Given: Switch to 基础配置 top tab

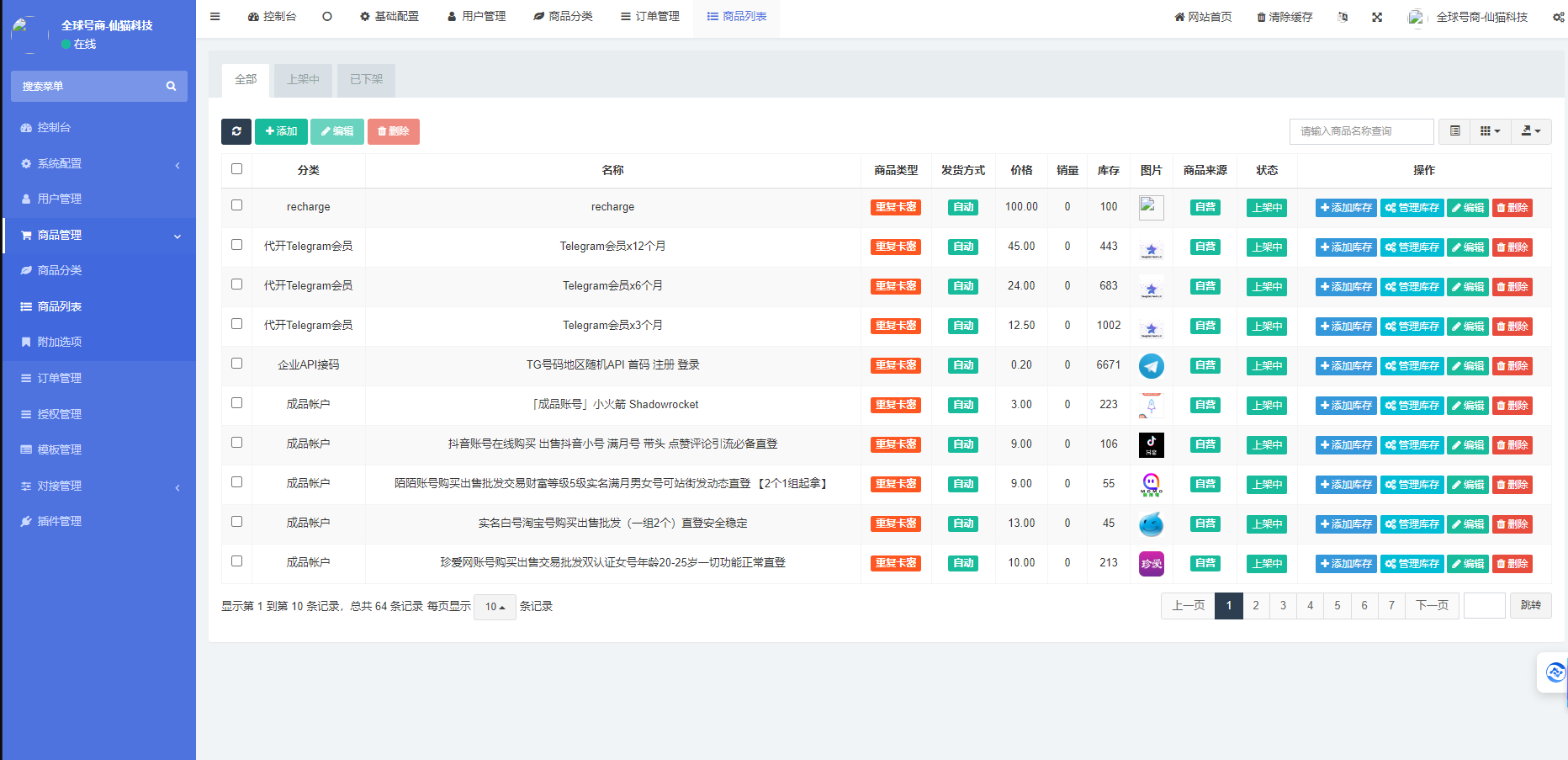Looking at the screenshot, I should coord(389,16).
